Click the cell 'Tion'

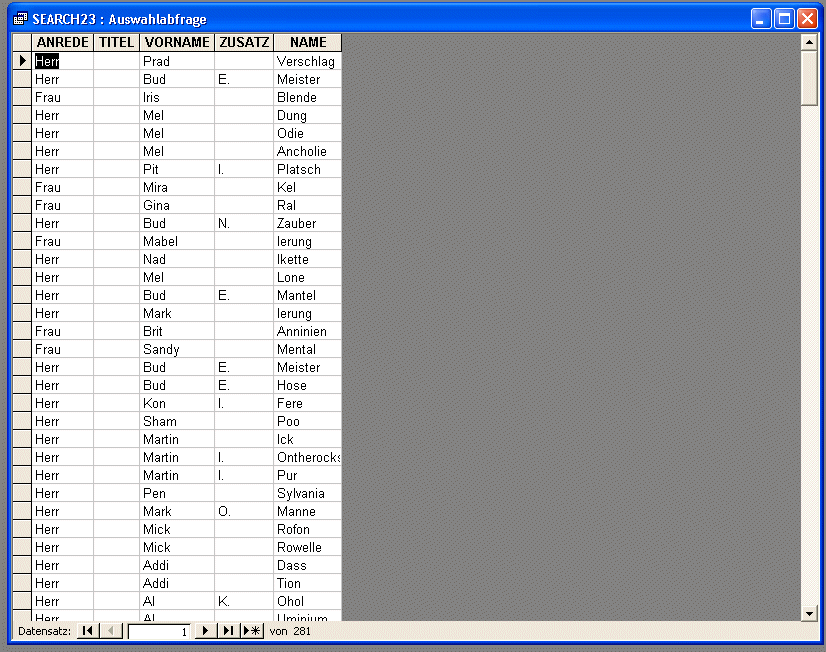(x=308, y=583)
